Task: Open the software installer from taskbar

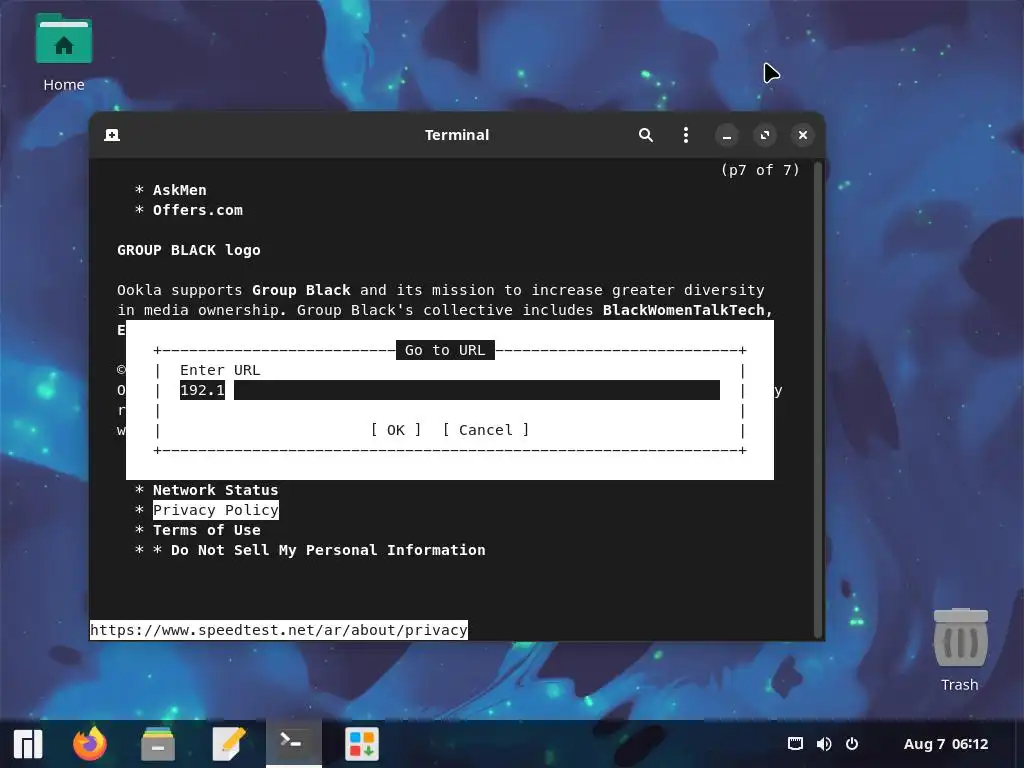Action: [x=362, y=744]
